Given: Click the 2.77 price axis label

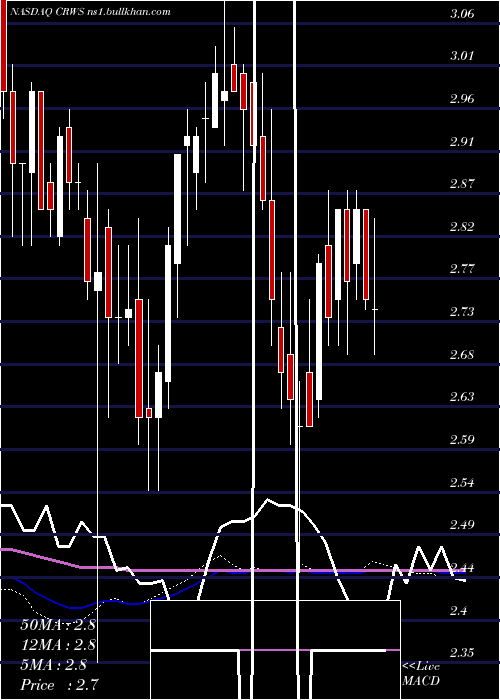Looking at the screenshot, I should coord(462,269).
